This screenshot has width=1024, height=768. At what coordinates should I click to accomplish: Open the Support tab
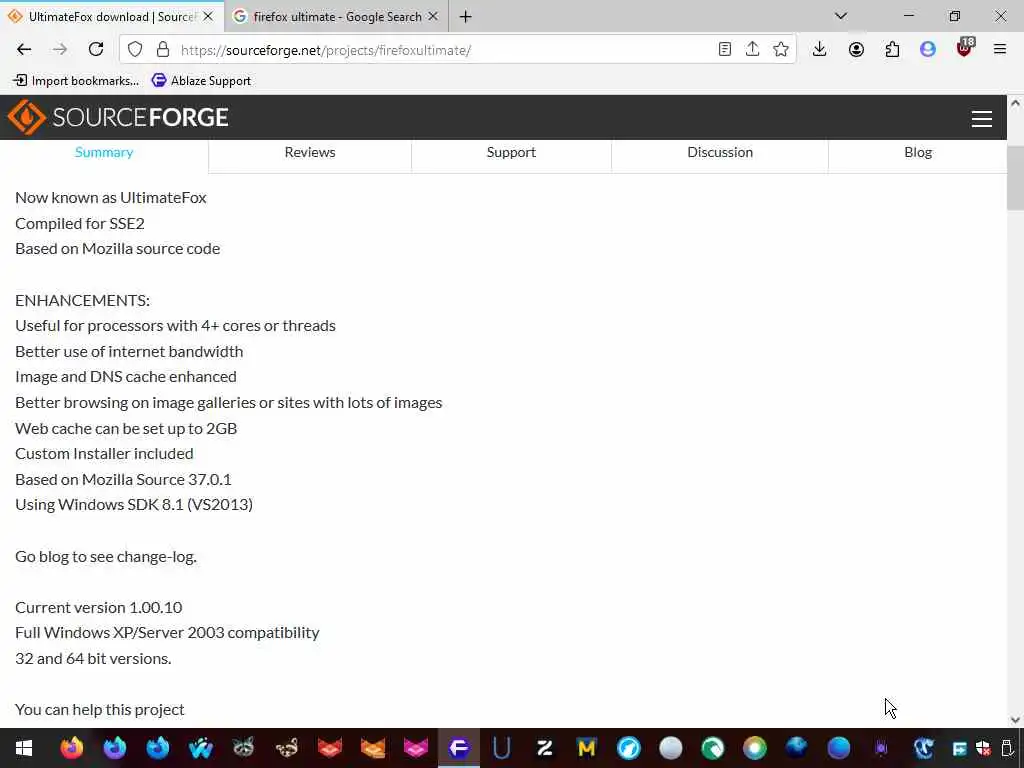click(x=511, y=153)
